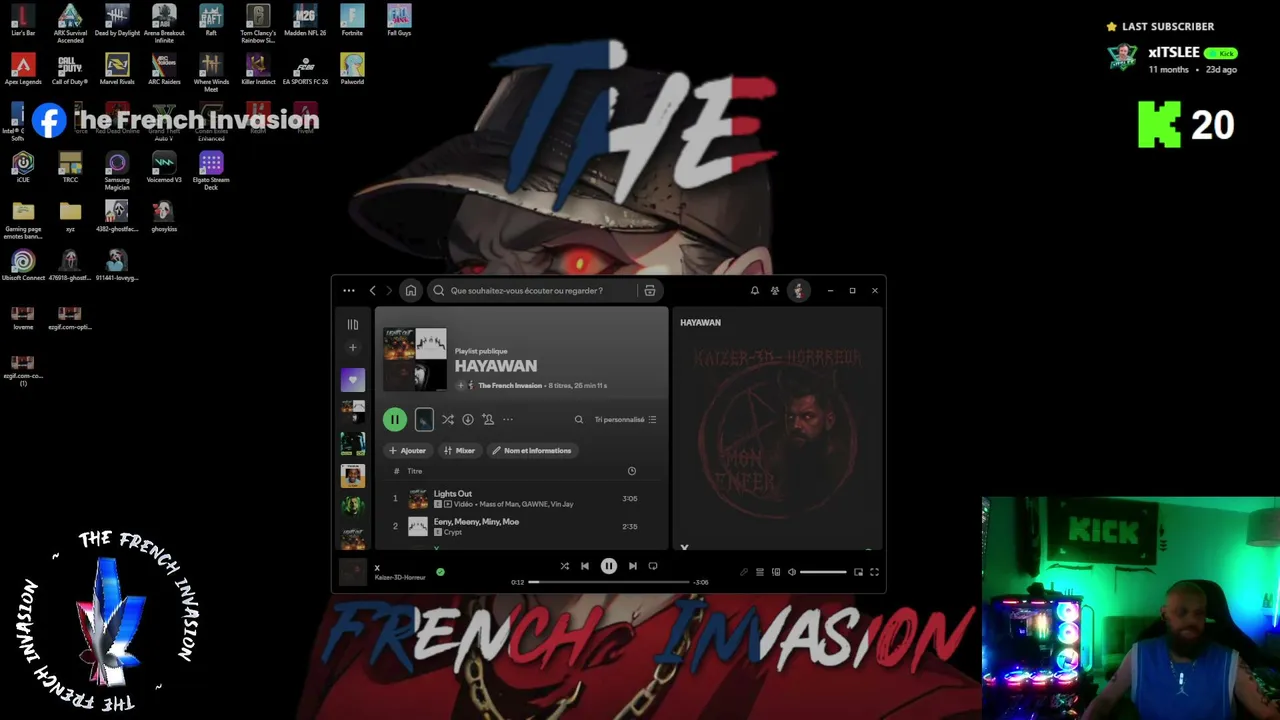Skip to the previous track
Screen dimensions: 1280x720
(x=585, y=566)
